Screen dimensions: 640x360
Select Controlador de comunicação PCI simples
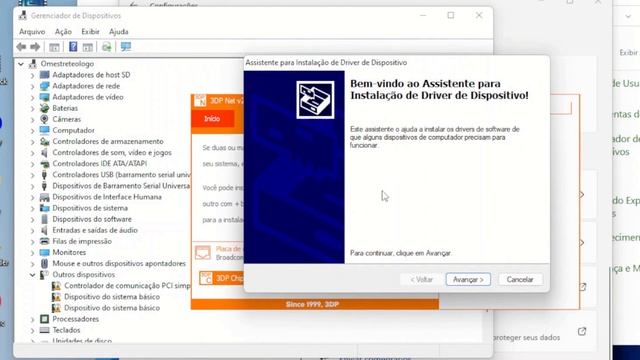click(x=127, y=286)
